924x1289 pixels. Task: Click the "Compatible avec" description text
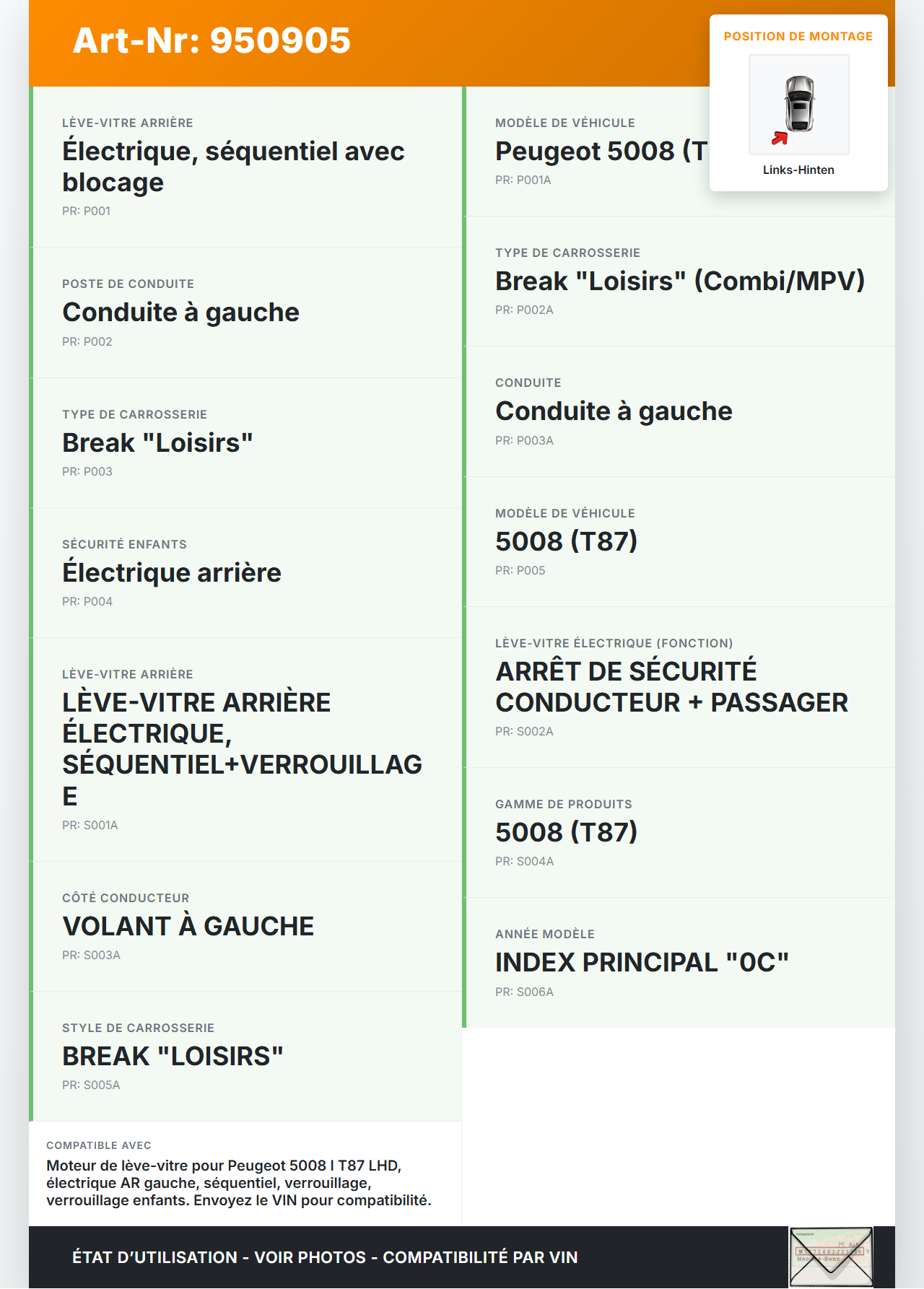click(239, 1183)
